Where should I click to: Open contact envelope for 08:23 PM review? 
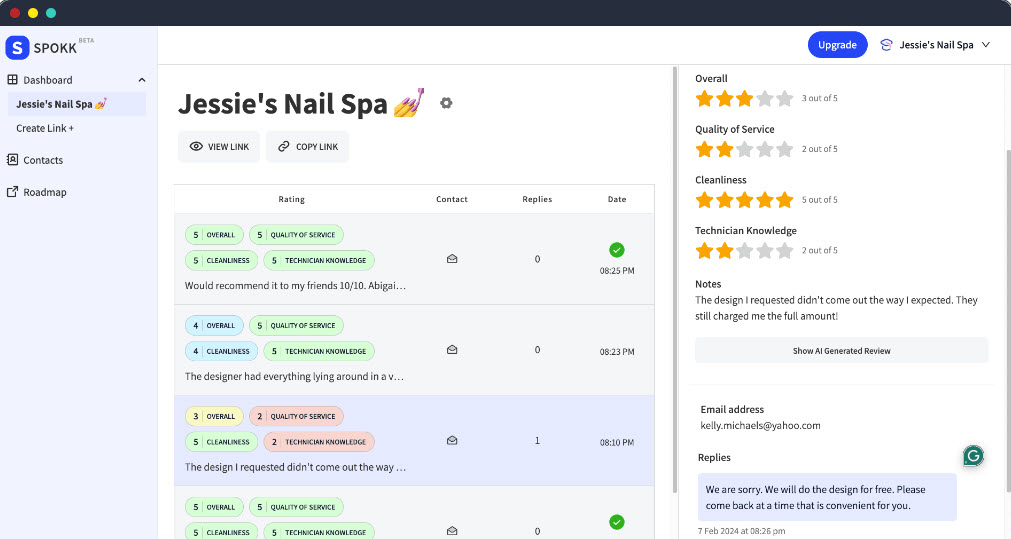pyautogui.click(x=452, y=350)
